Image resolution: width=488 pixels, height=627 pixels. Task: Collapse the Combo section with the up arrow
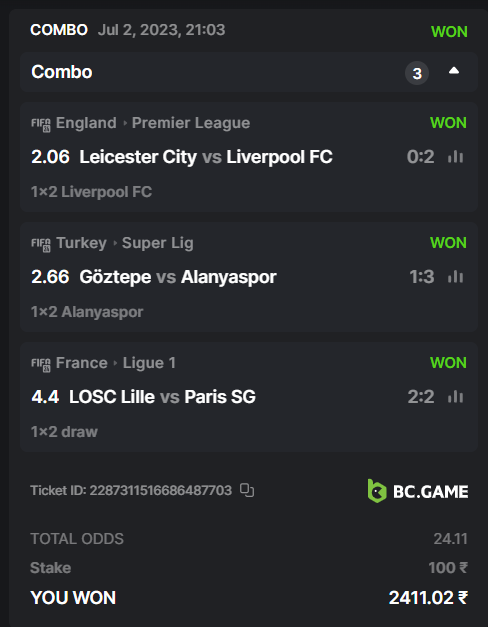[x=454, y=71]
